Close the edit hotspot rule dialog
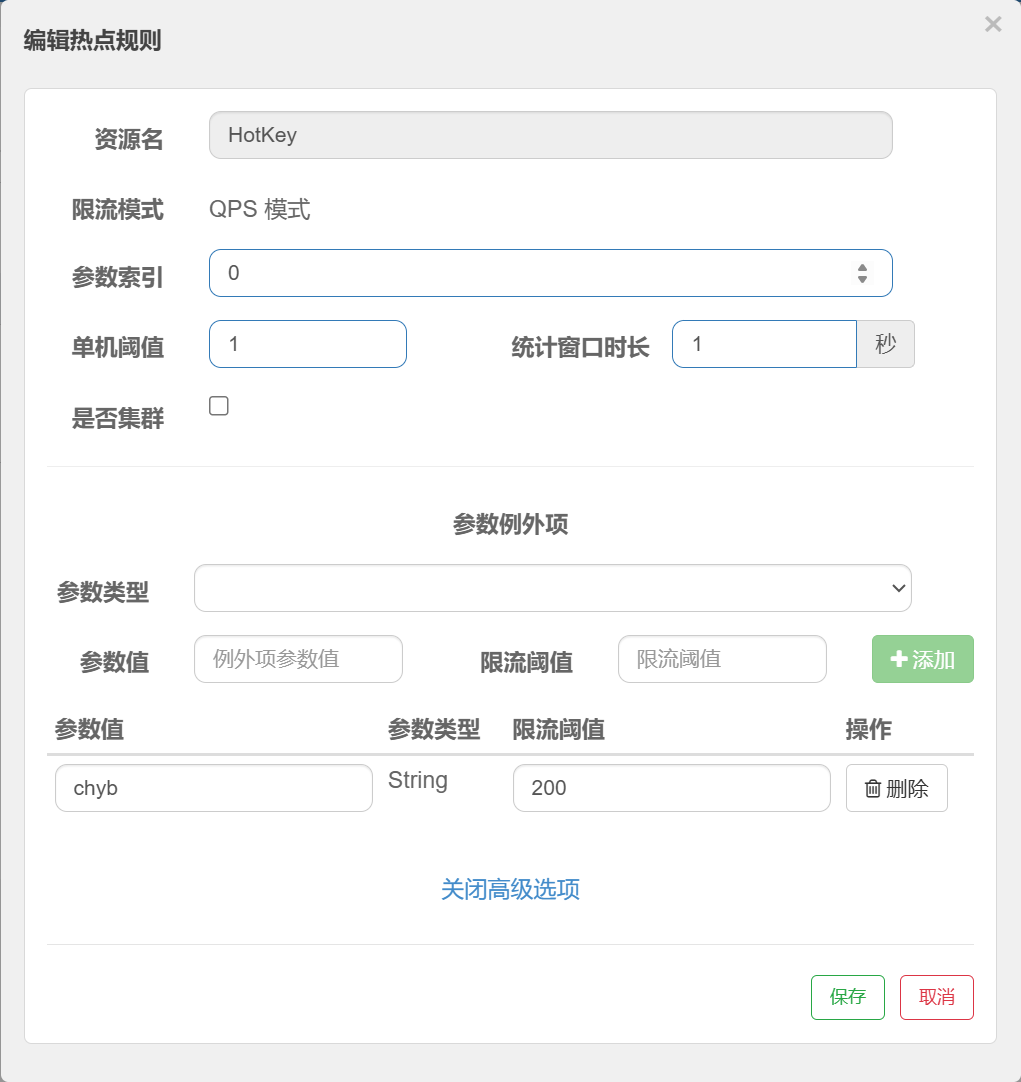The width and height of the screenshot is (1021, 1082). click(x=993, y=24)
